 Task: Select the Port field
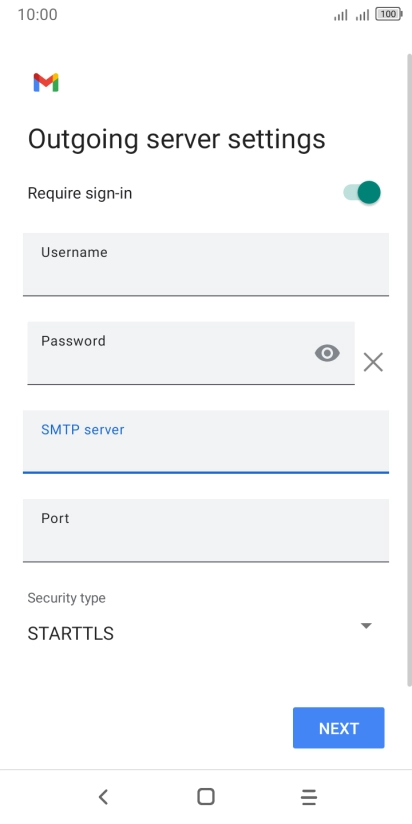click(x=206, y=531)
